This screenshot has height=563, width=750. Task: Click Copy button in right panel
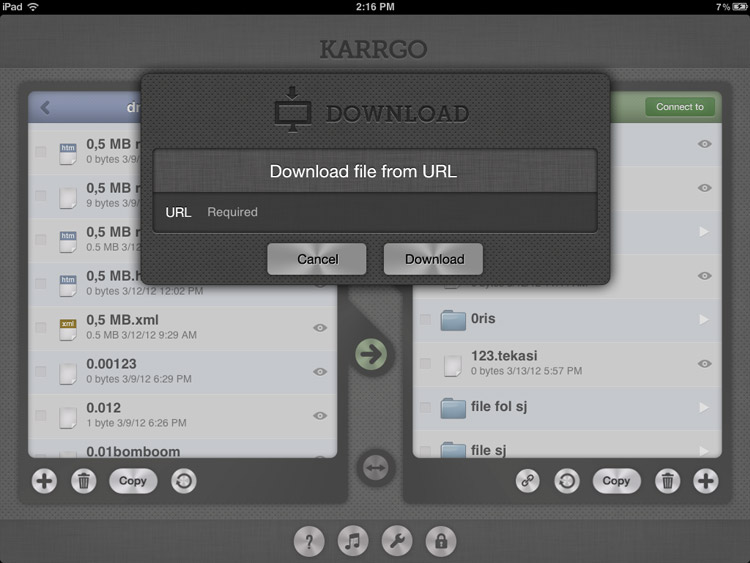[616, 481]
